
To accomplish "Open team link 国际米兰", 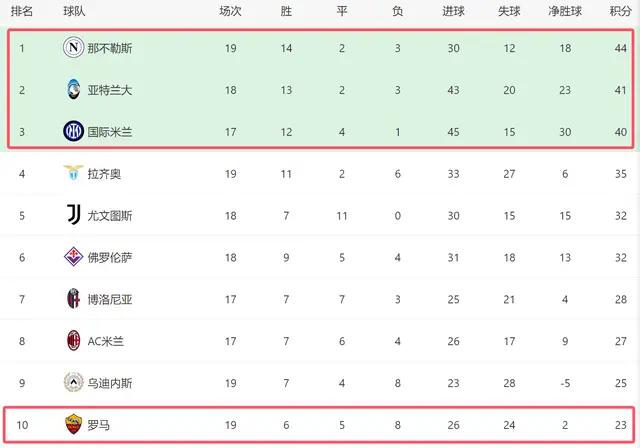I will [110, 132].
